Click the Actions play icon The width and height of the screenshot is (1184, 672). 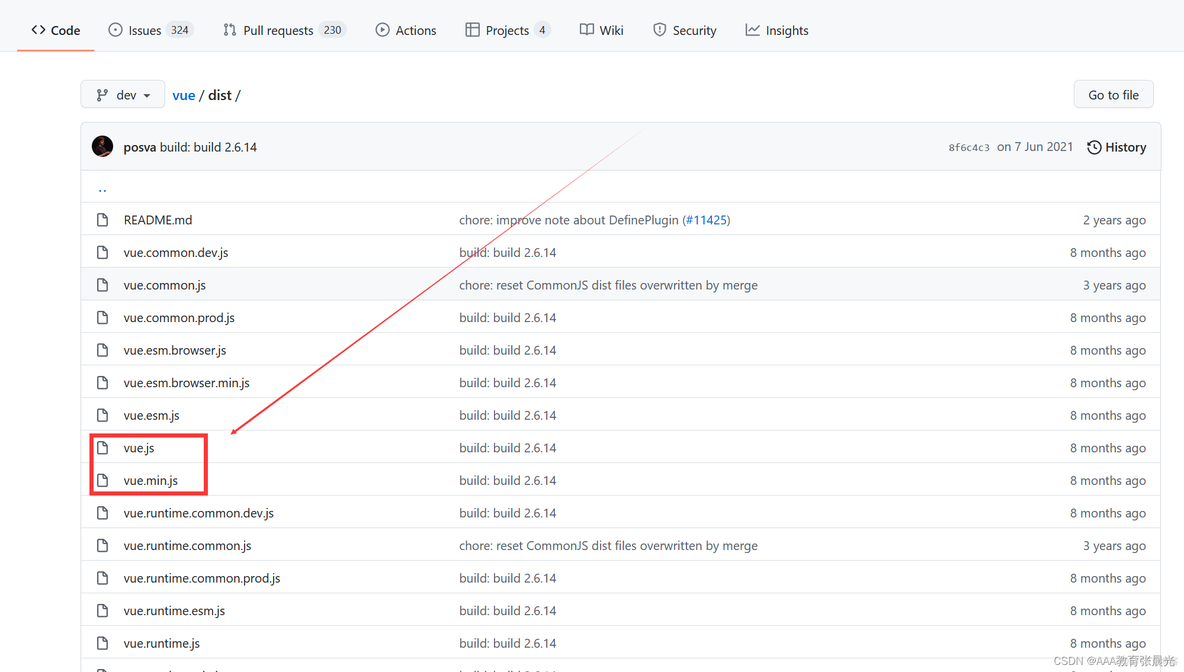(383, 29)
